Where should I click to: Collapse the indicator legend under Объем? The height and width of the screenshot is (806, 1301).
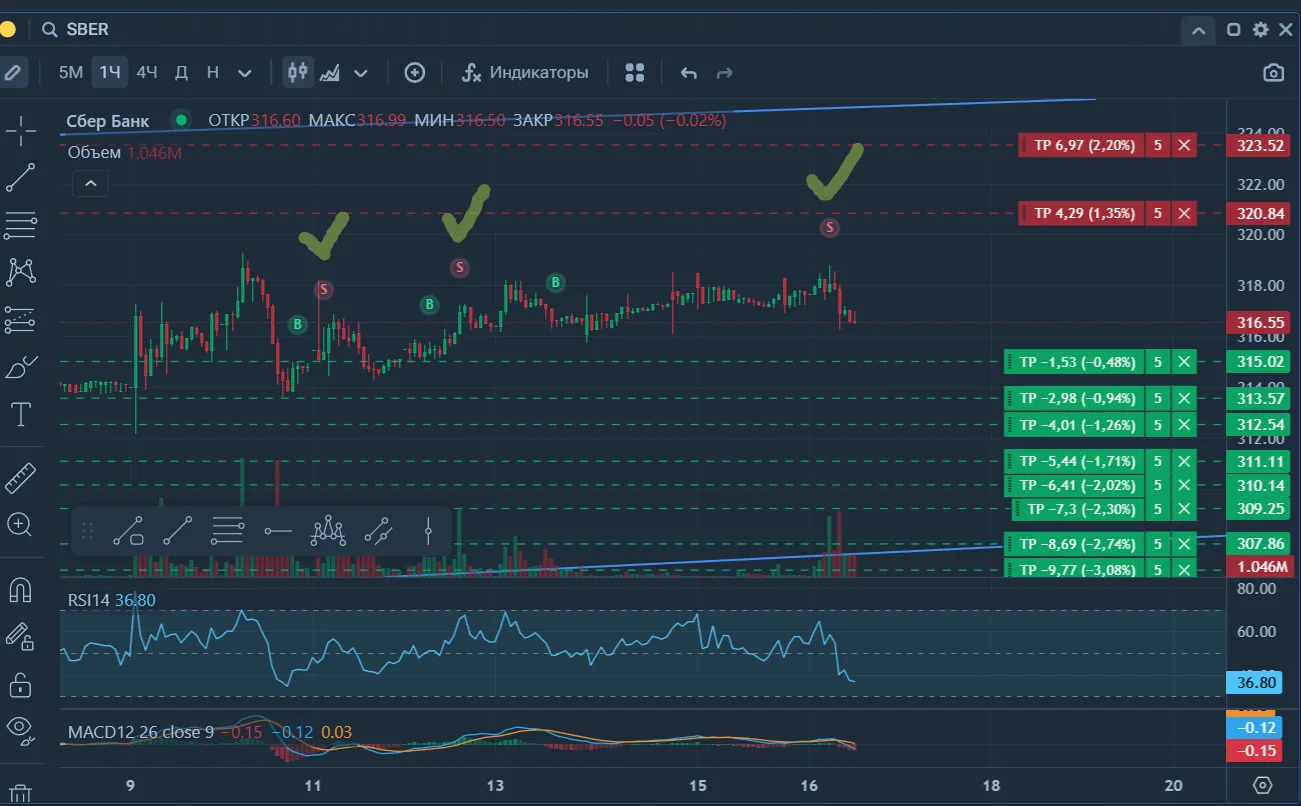pos(90,184)
